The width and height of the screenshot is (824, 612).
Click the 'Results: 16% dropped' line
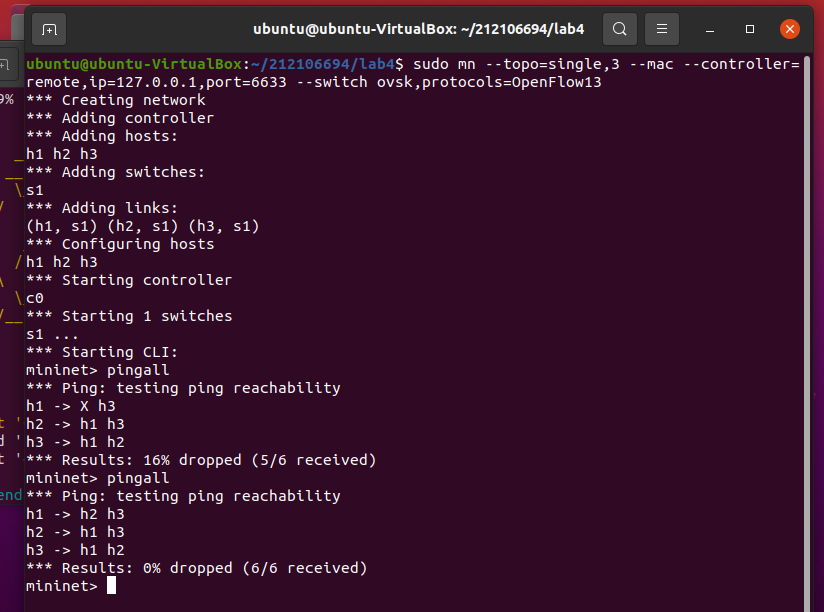200,460
